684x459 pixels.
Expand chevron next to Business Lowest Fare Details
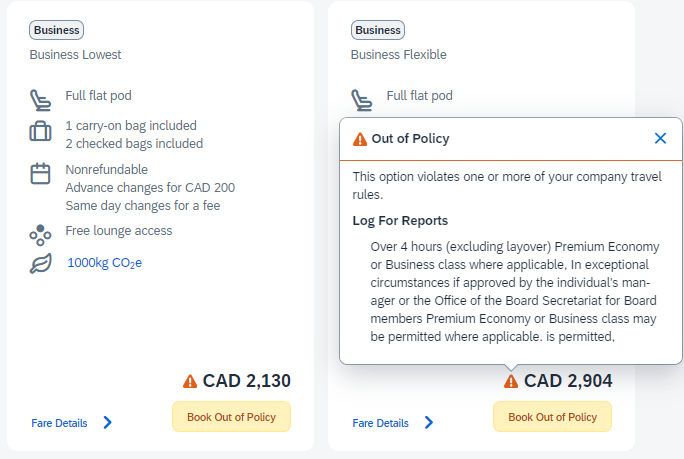tap(107, 422)
